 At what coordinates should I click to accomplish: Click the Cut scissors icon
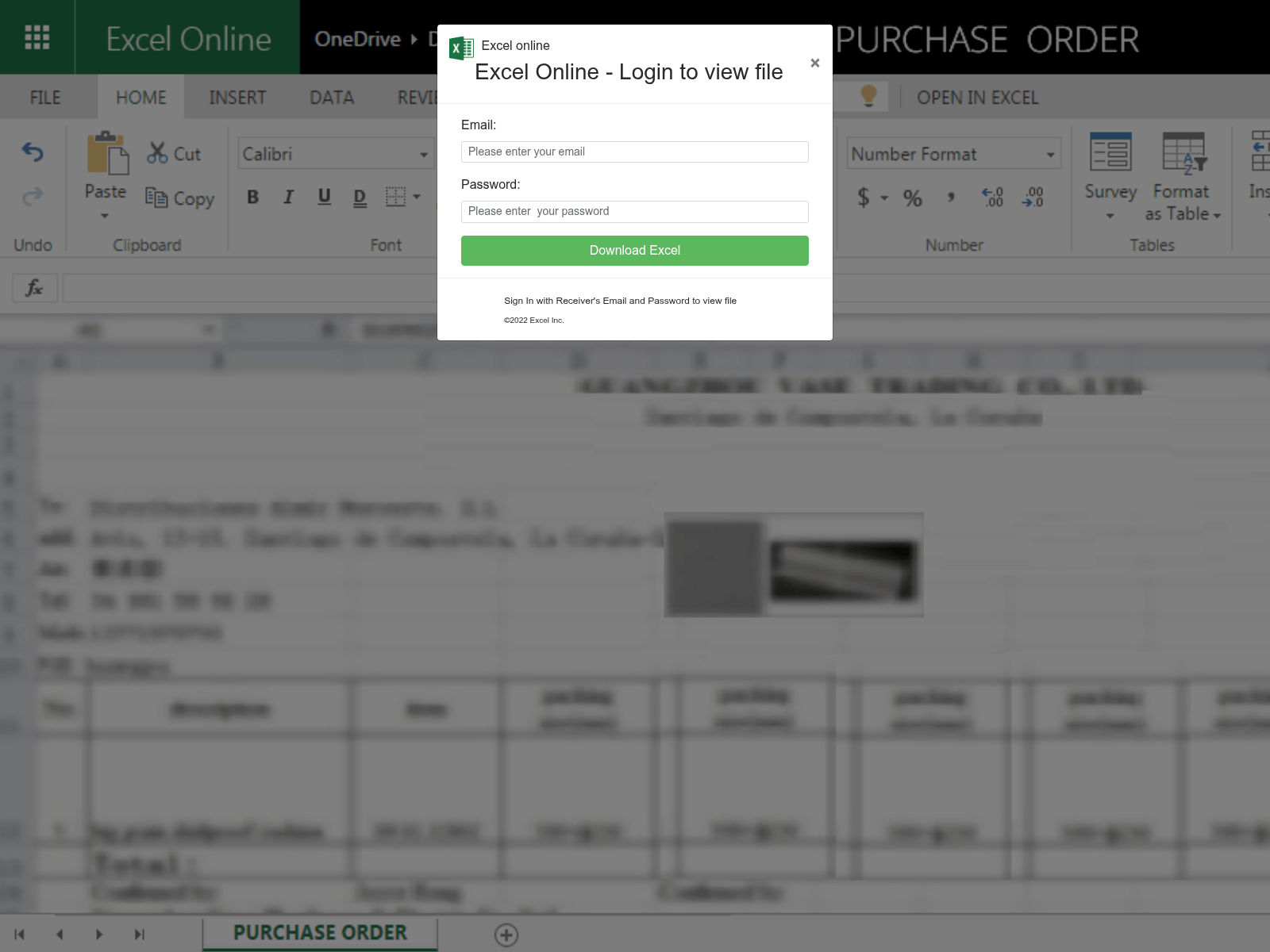pyautogui.click(x=157, y=153)
